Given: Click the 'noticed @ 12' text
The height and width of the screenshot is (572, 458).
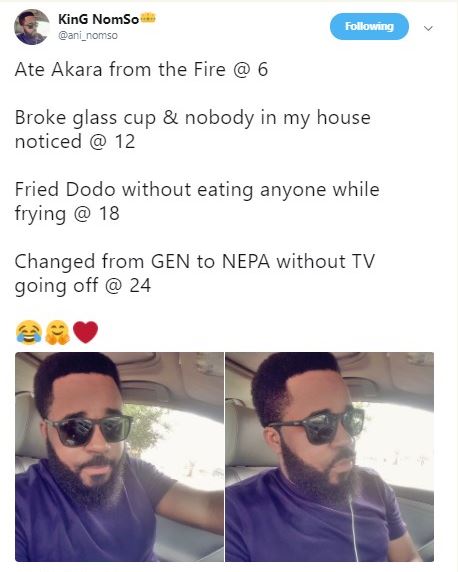Looking at the screenshot, I should coord(75,142).
